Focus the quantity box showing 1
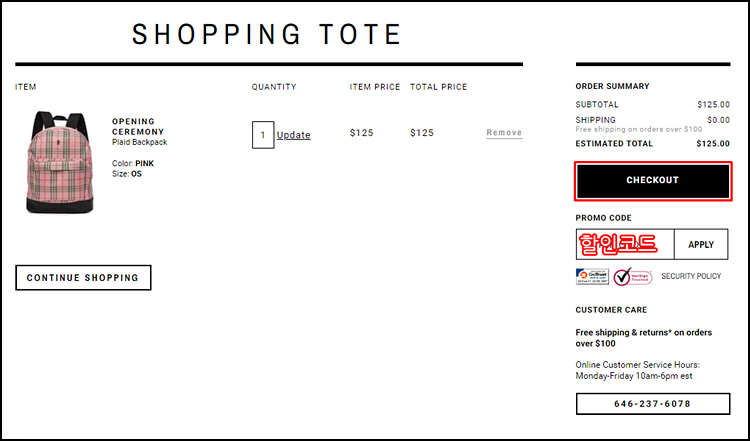Screen dimensions: 750x441 click(263, 135)
